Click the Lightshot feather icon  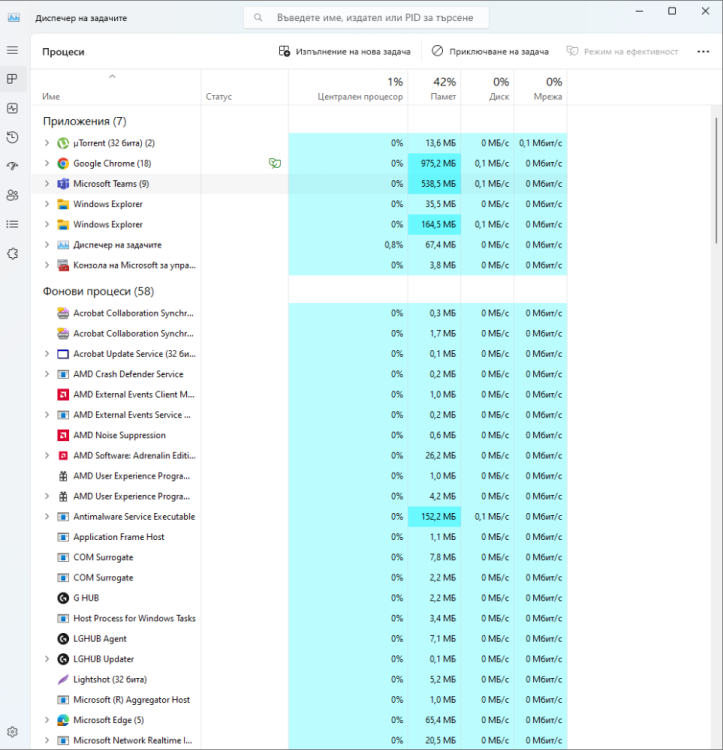pyautogui.click(x=63, y=679)
